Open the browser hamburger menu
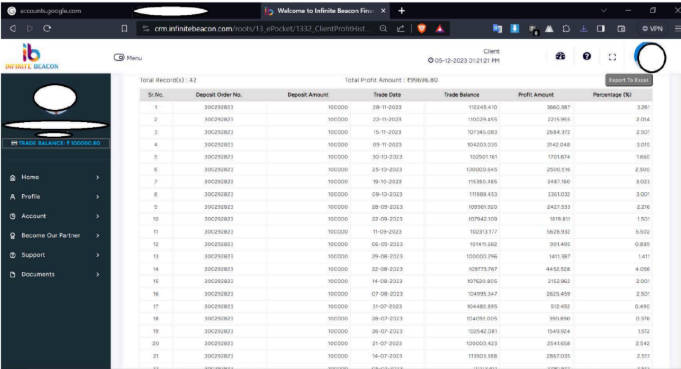This screenshot has width=681, height=369. point(678,29)
